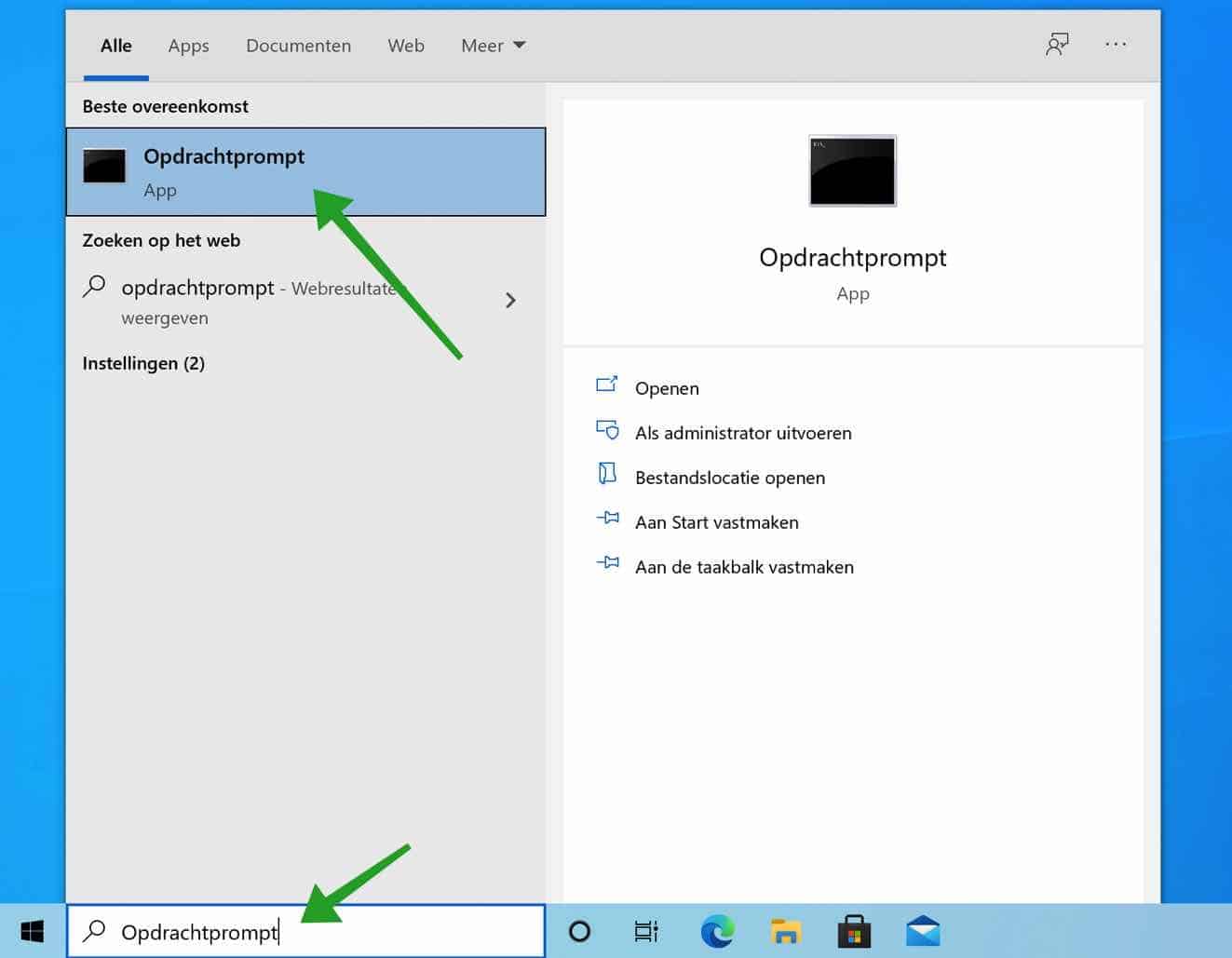The width and height of the screenshot is (1232, 958).
Task: Click the Beste overeenkomst heading
Action: (166, 106)
